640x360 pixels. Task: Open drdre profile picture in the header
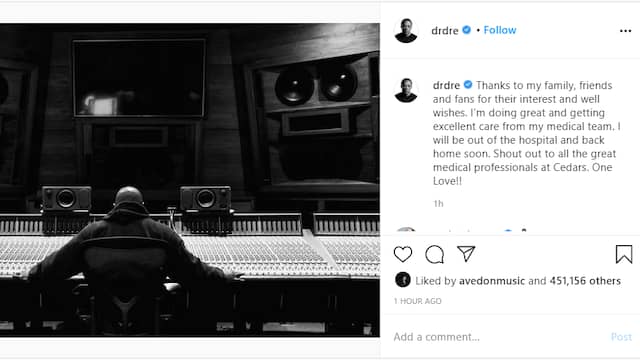click(x=406, y=31)
